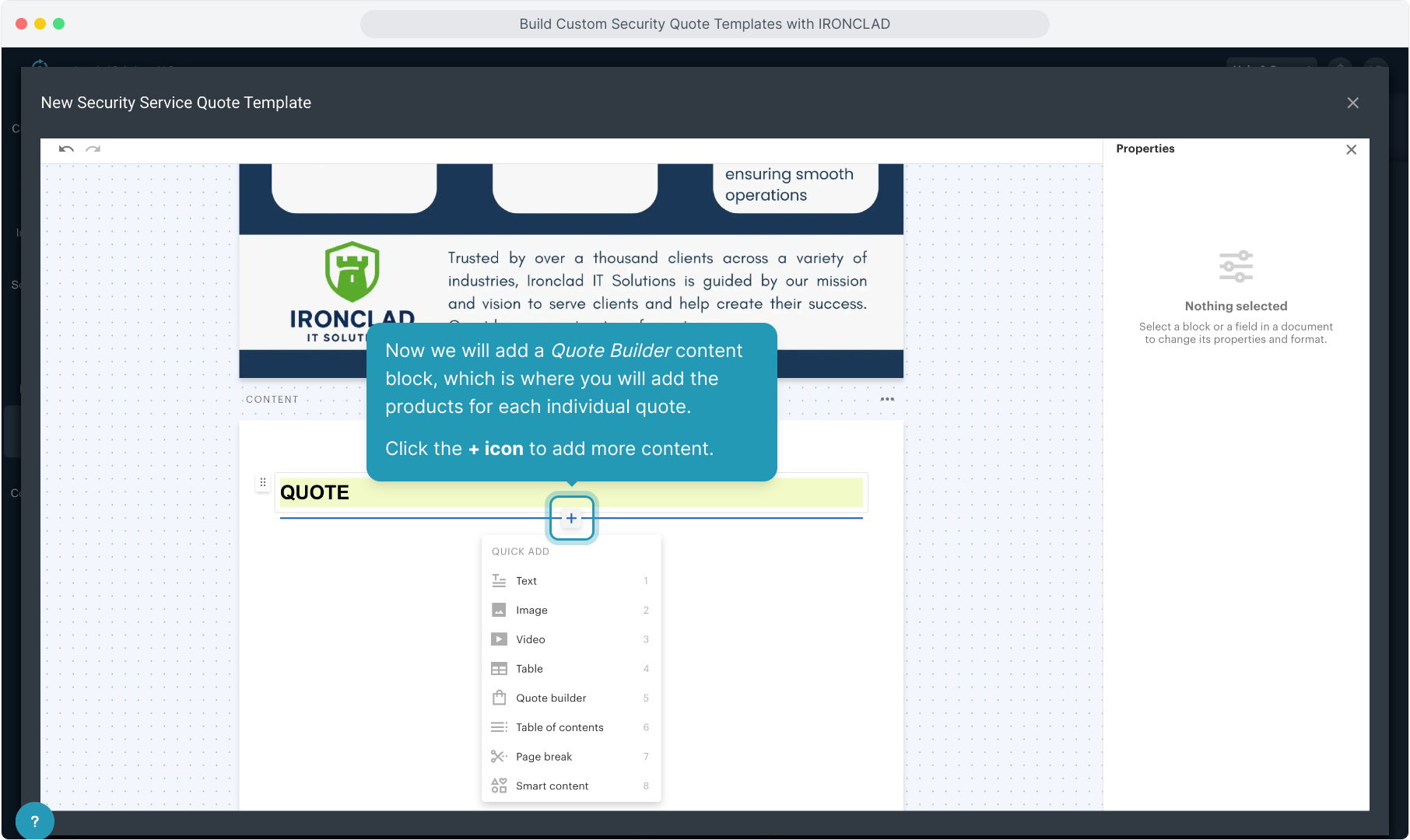
Task: Select Text from Quick Add menu
Action: [x=526, y=581]
